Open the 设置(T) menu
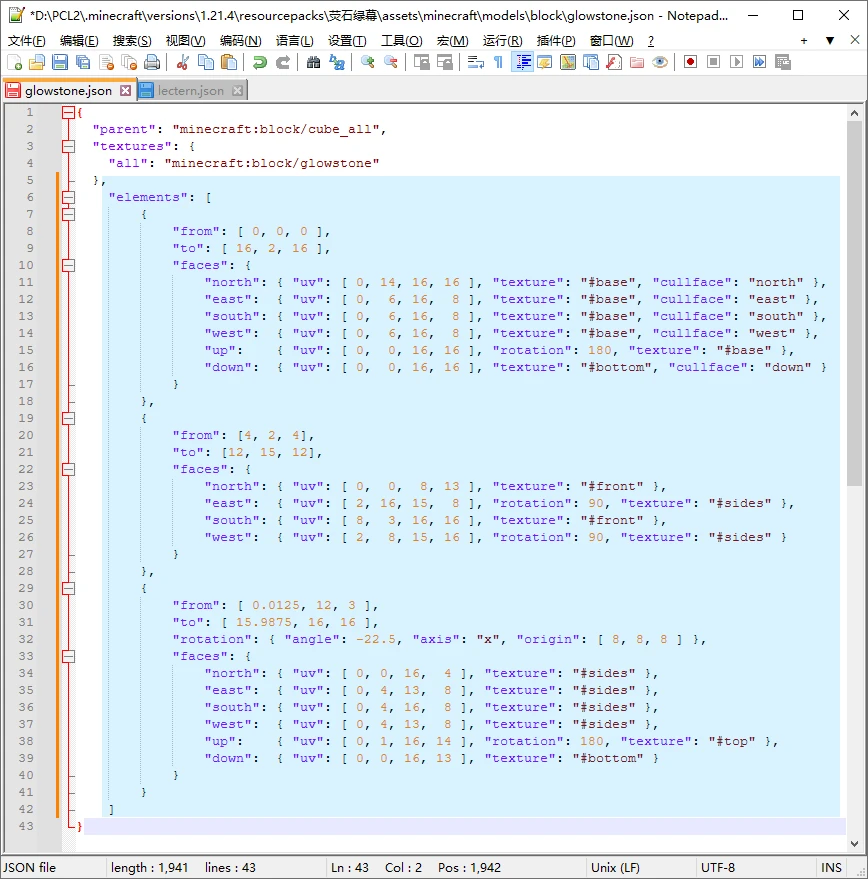Viewport: 868px width, 879px height. point(347,40)
